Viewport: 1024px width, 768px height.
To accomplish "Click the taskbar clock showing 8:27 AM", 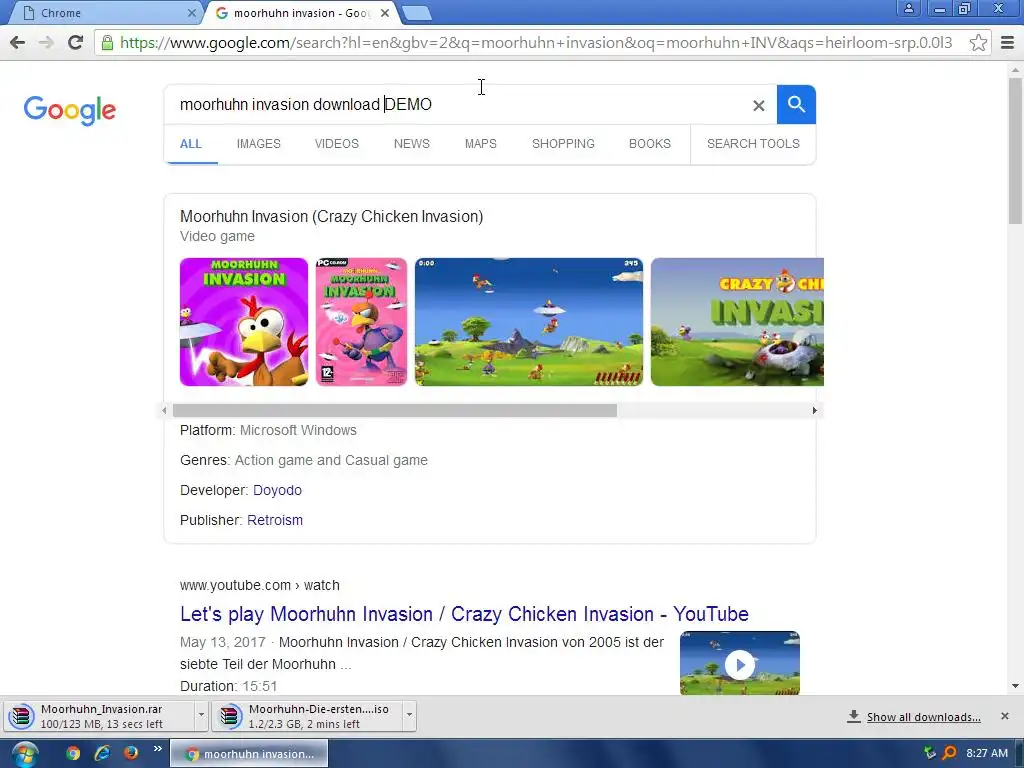I will tap(986, 754).
